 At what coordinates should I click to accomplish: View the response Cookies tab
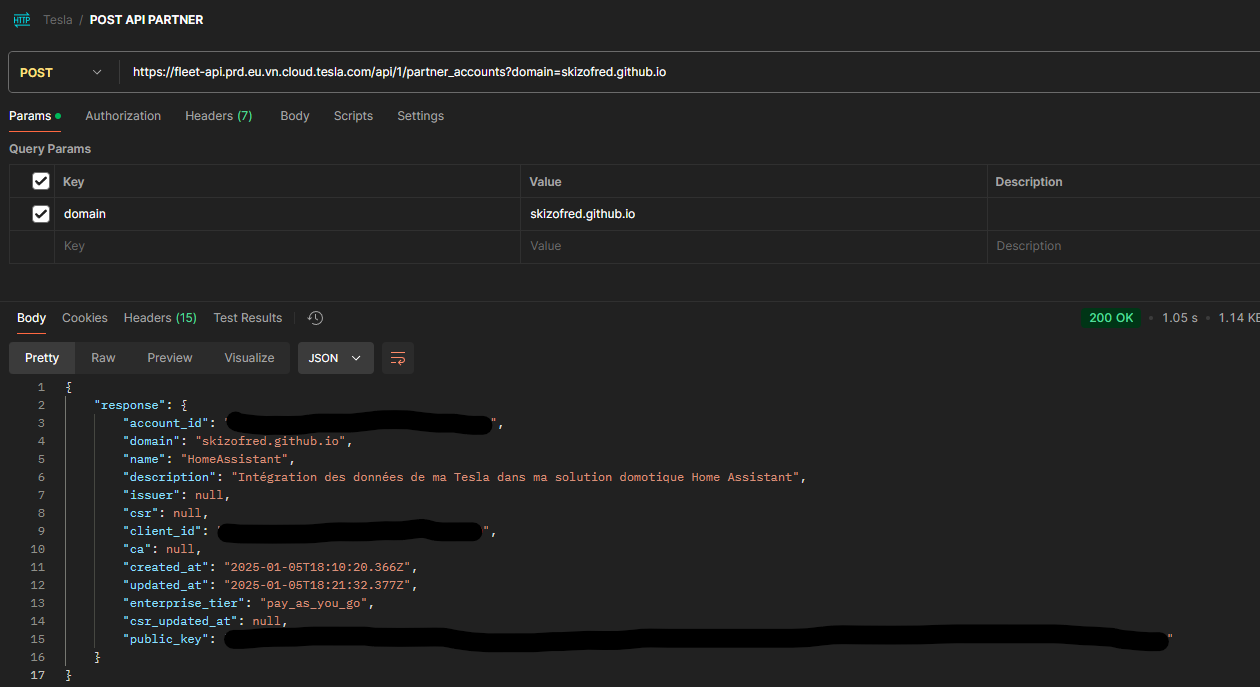click(85, 318)
